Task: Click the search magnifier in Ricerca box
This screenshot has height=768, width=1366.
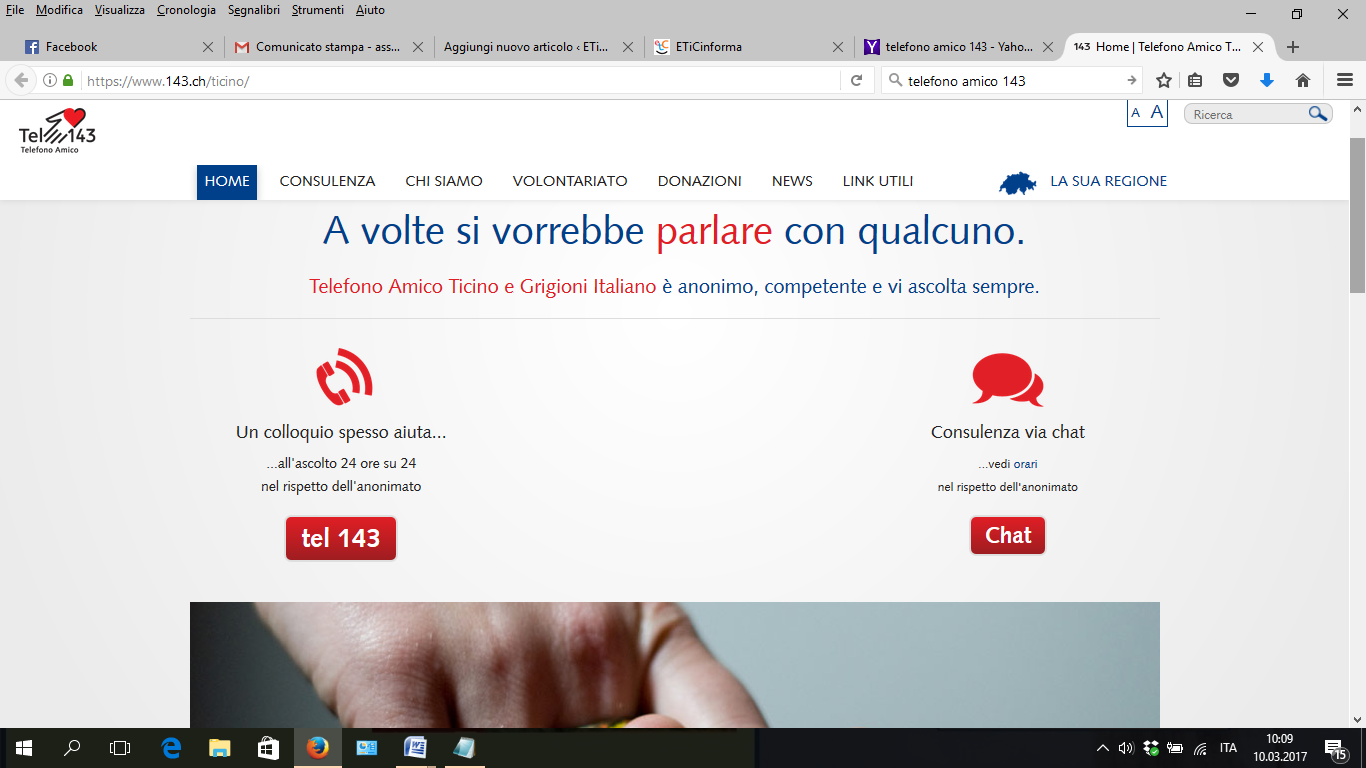Action: point(1318,114)
